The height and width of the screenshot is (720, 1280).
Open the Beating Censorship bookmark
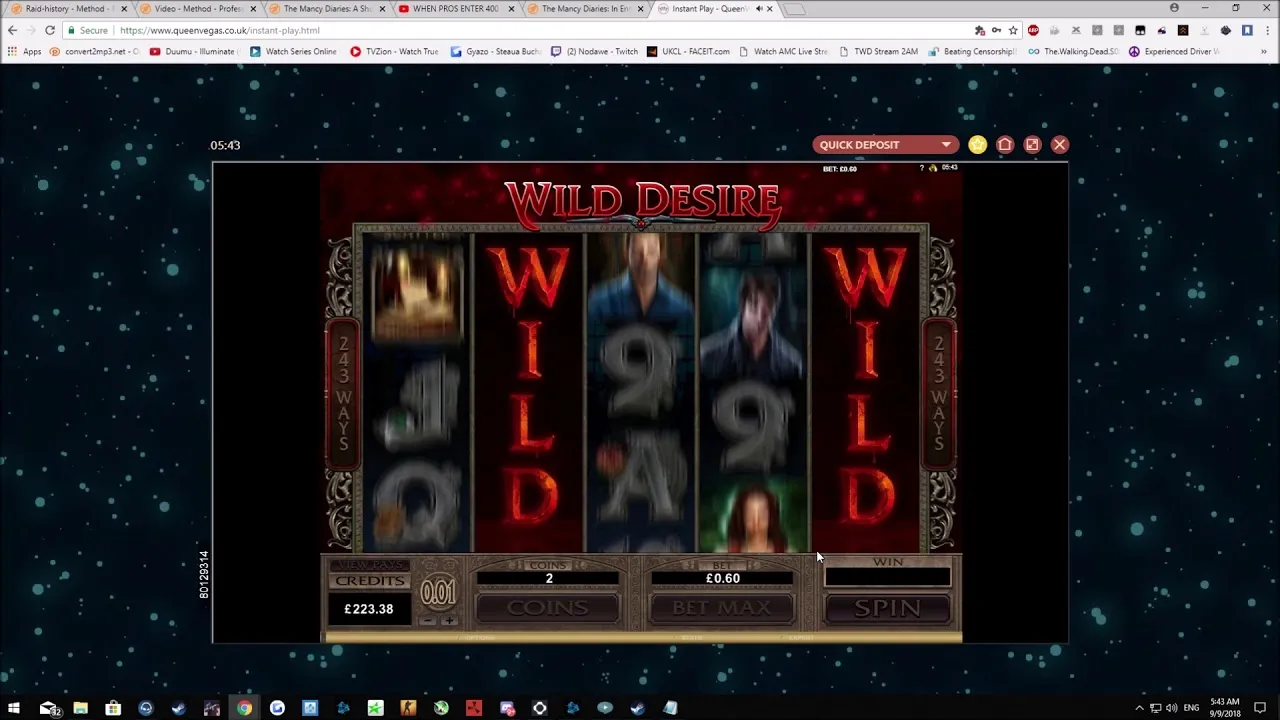point(971,51)
